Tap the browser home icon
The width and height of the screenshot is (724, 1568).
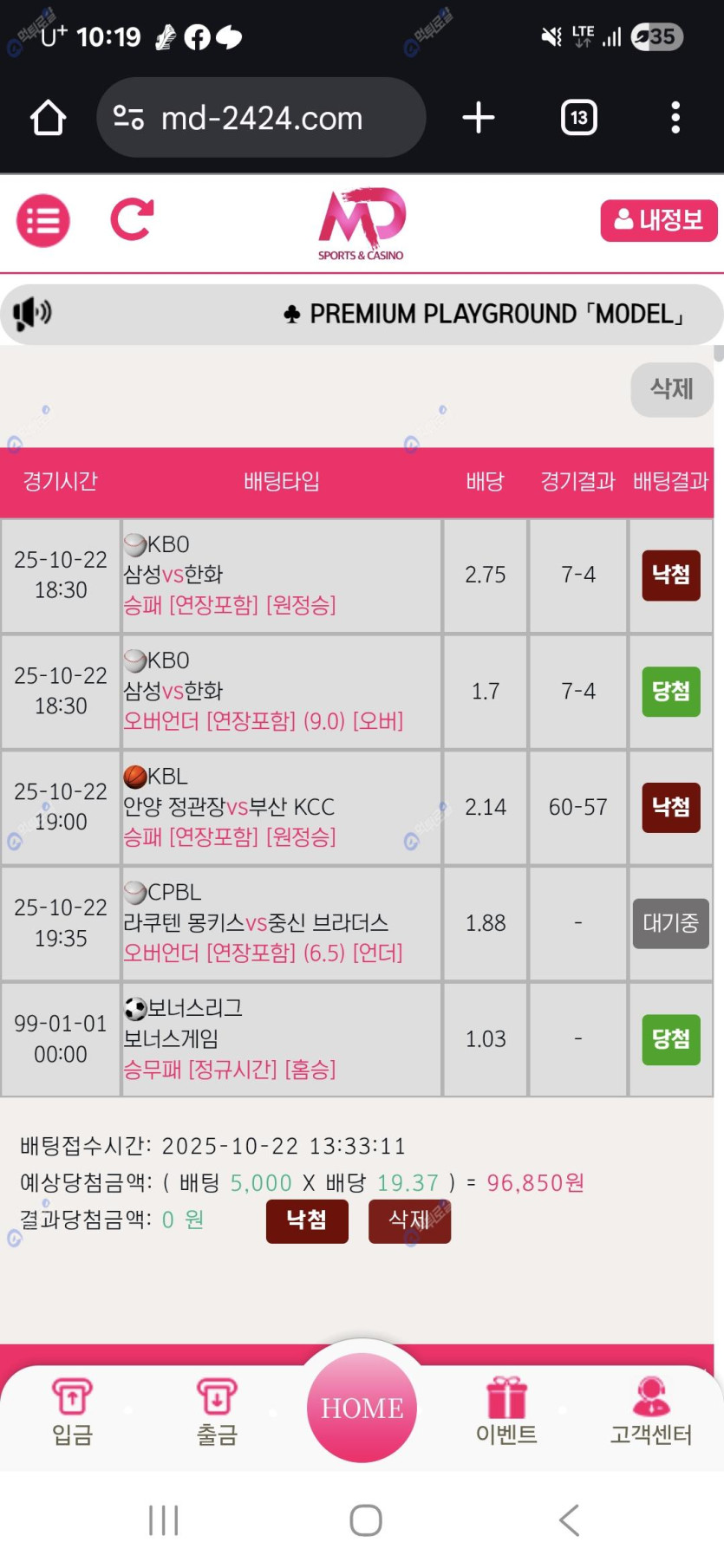(49, 118)
